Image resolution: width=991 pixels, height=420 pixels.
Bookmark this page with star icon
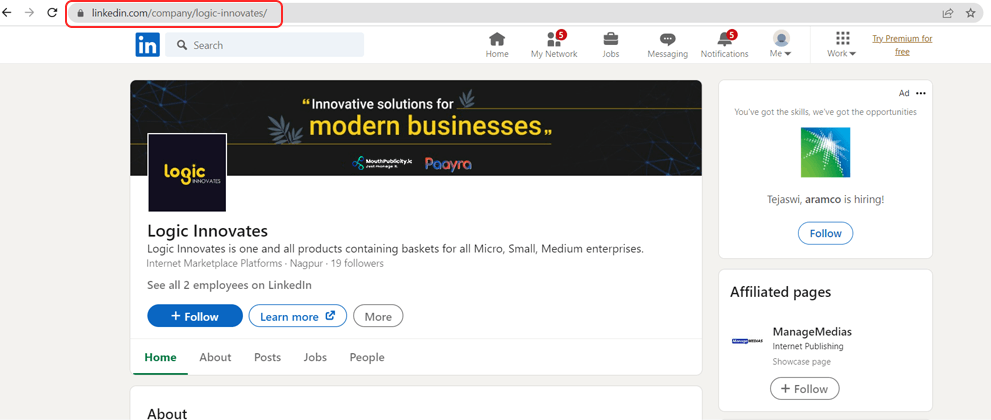970,13
